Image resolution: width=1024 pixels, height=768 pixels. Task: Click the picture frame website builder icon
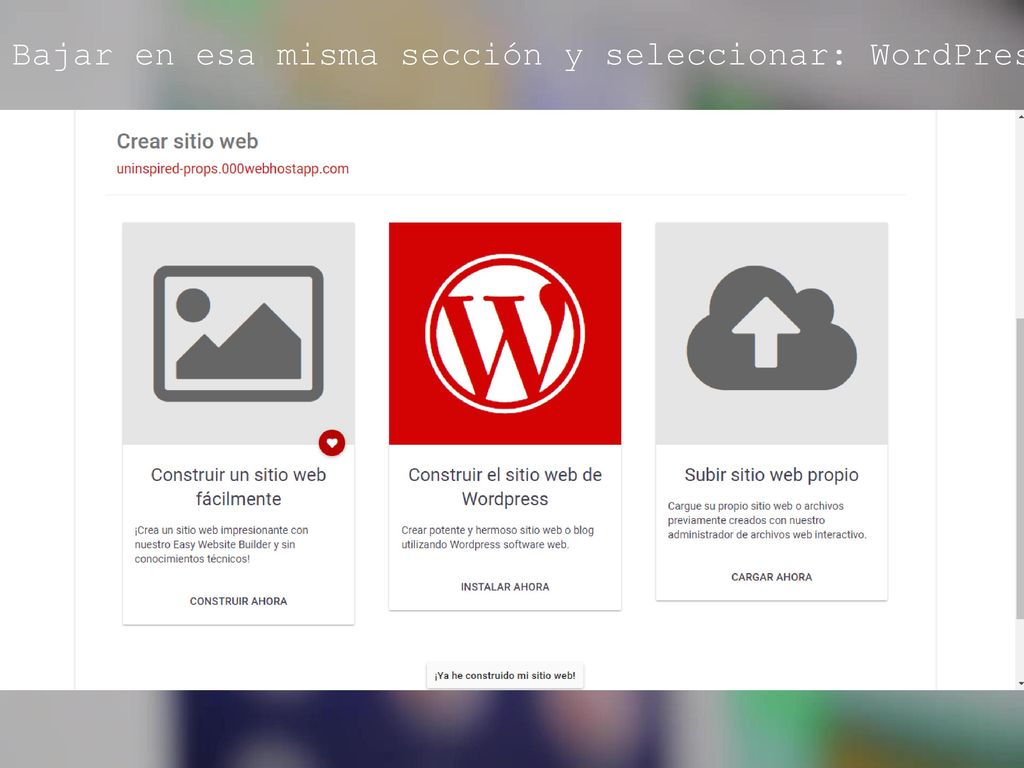(x=238, y=334)
